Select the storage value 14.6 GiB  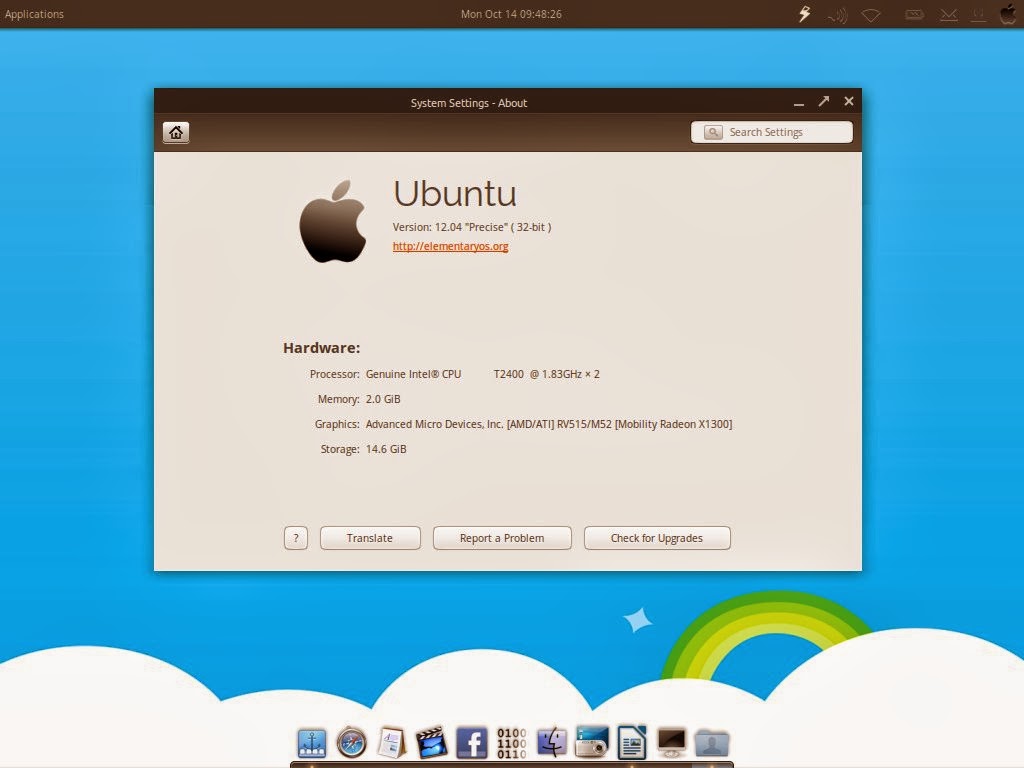coord(386,449)
